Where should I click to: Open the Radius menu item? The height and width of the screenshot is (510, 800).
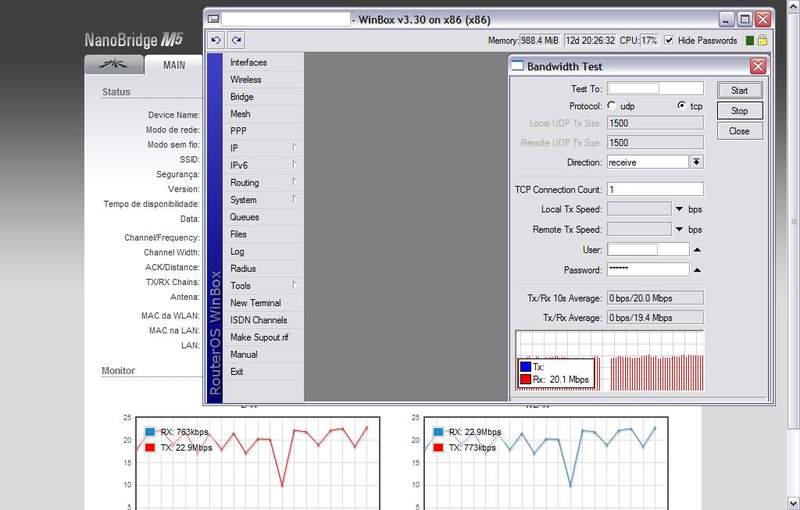coord(263,268)
